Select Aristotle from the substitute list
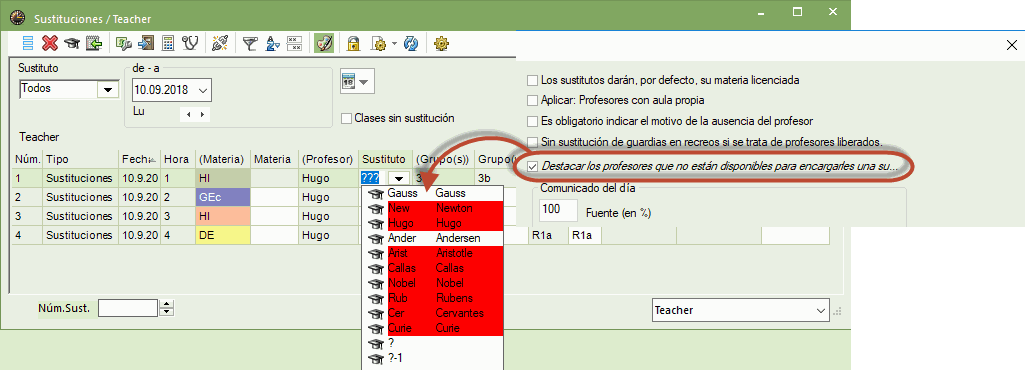The width and height of the screenshot is (1025, 370). coord(432,253)
